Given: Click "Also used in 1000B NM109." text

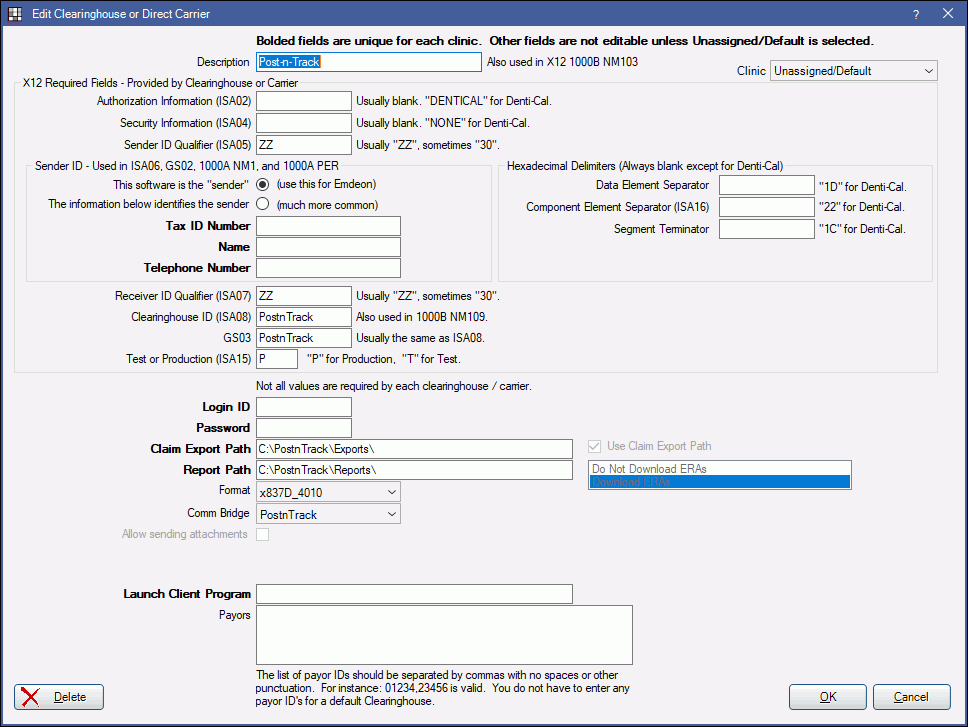Looking at the screenshot, I should [x=422, y=317].
